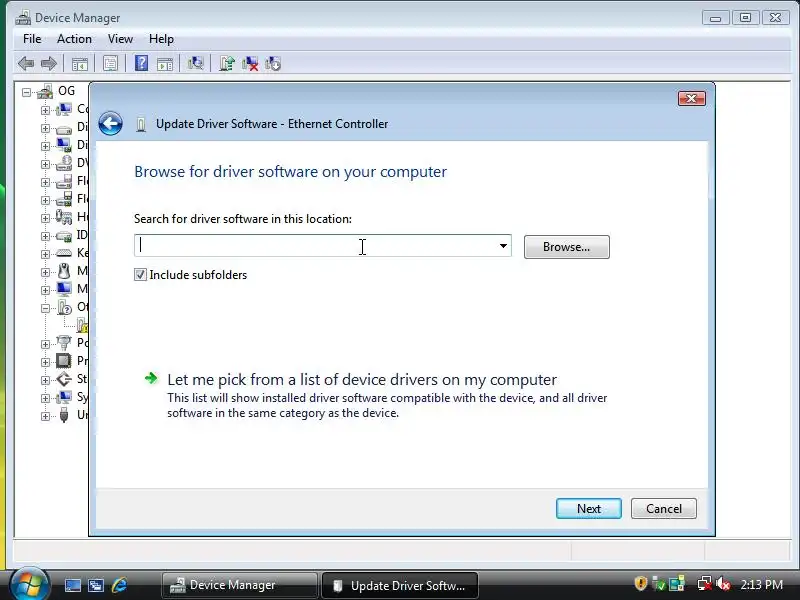Switch to Device Manager taskbar button
The image size is (800, 600).
(239, 585)
